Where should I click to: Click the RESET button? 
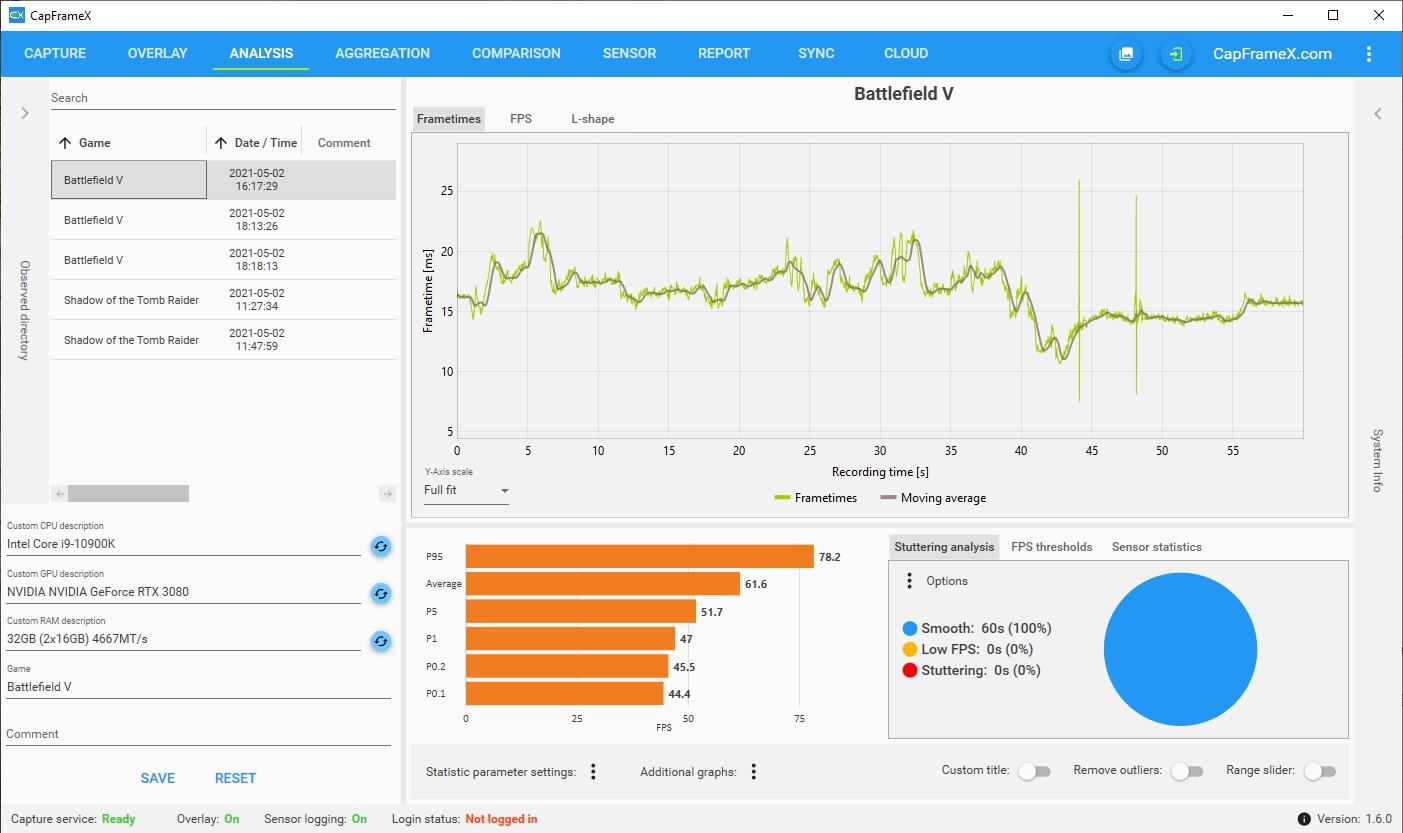tap(236, 778)
